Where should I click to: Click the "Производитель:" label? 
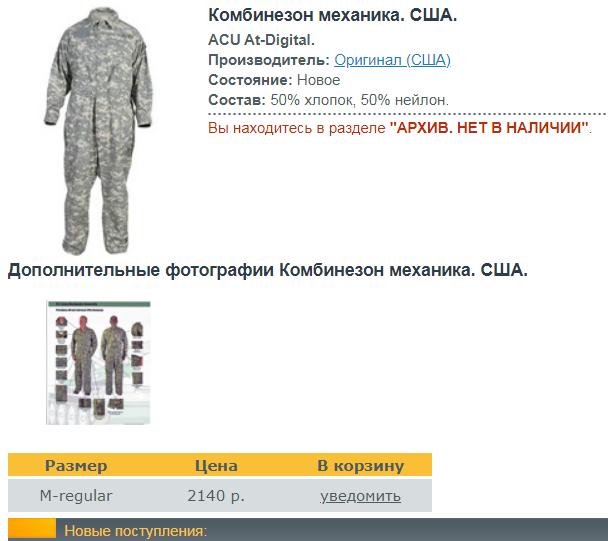click(269, 60)
